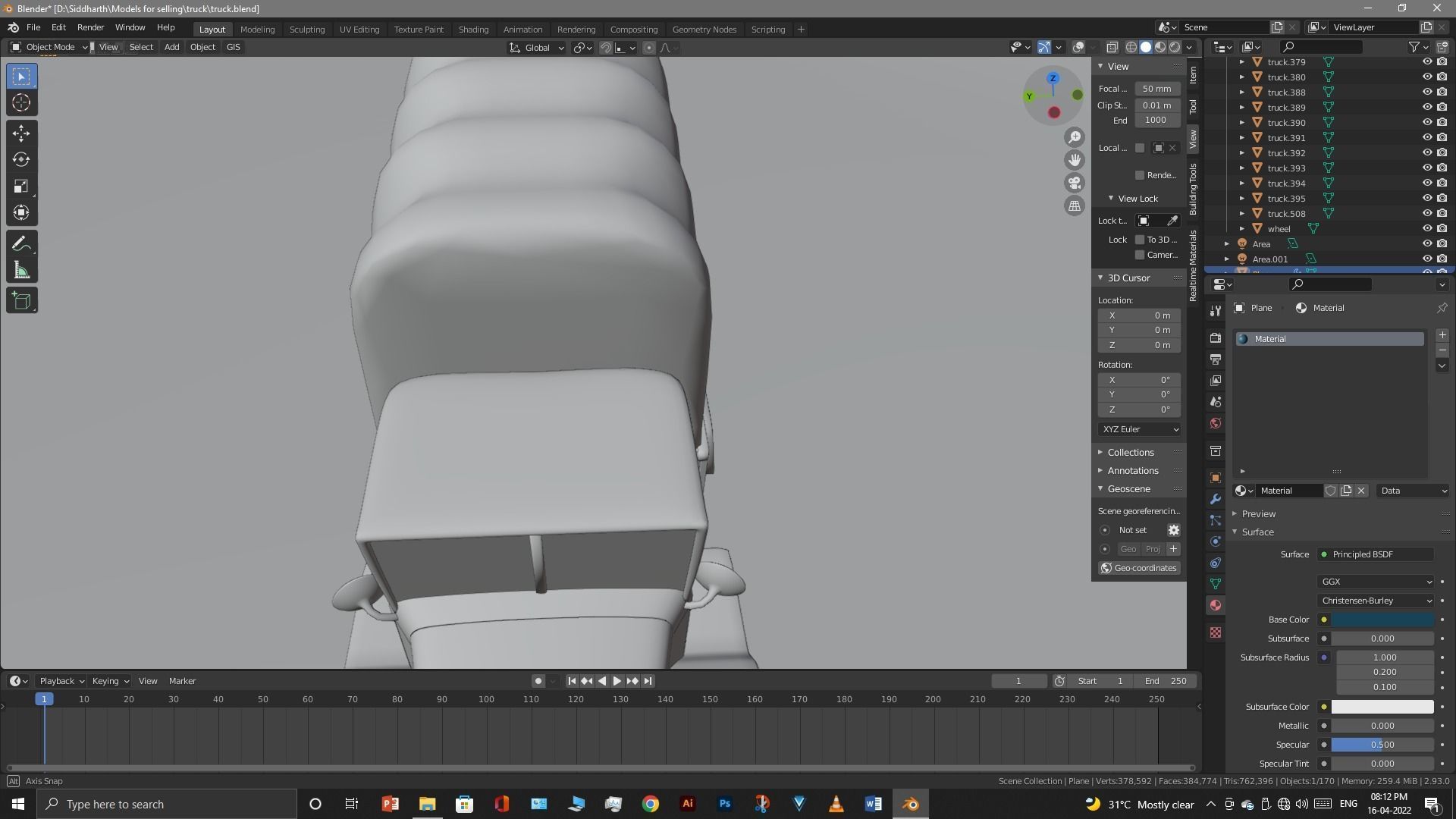Viewport: 1456px width, 819px height.
Task: Click the Geo-coordinates button
Action: pos(1138,568)
